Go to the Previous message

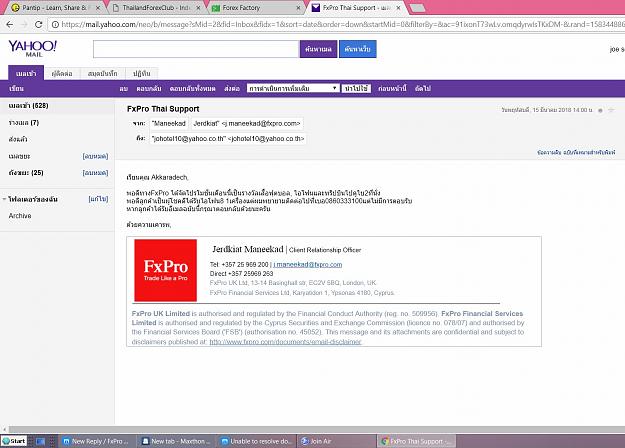(x=392, y=88)
